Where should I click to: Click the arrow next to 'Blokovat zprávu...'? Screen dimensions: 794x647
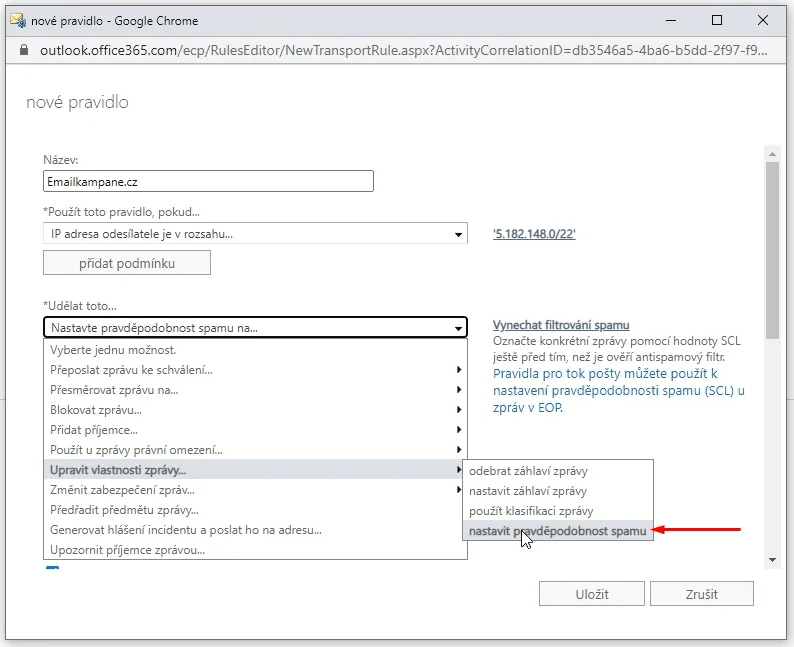click(459, 410)
